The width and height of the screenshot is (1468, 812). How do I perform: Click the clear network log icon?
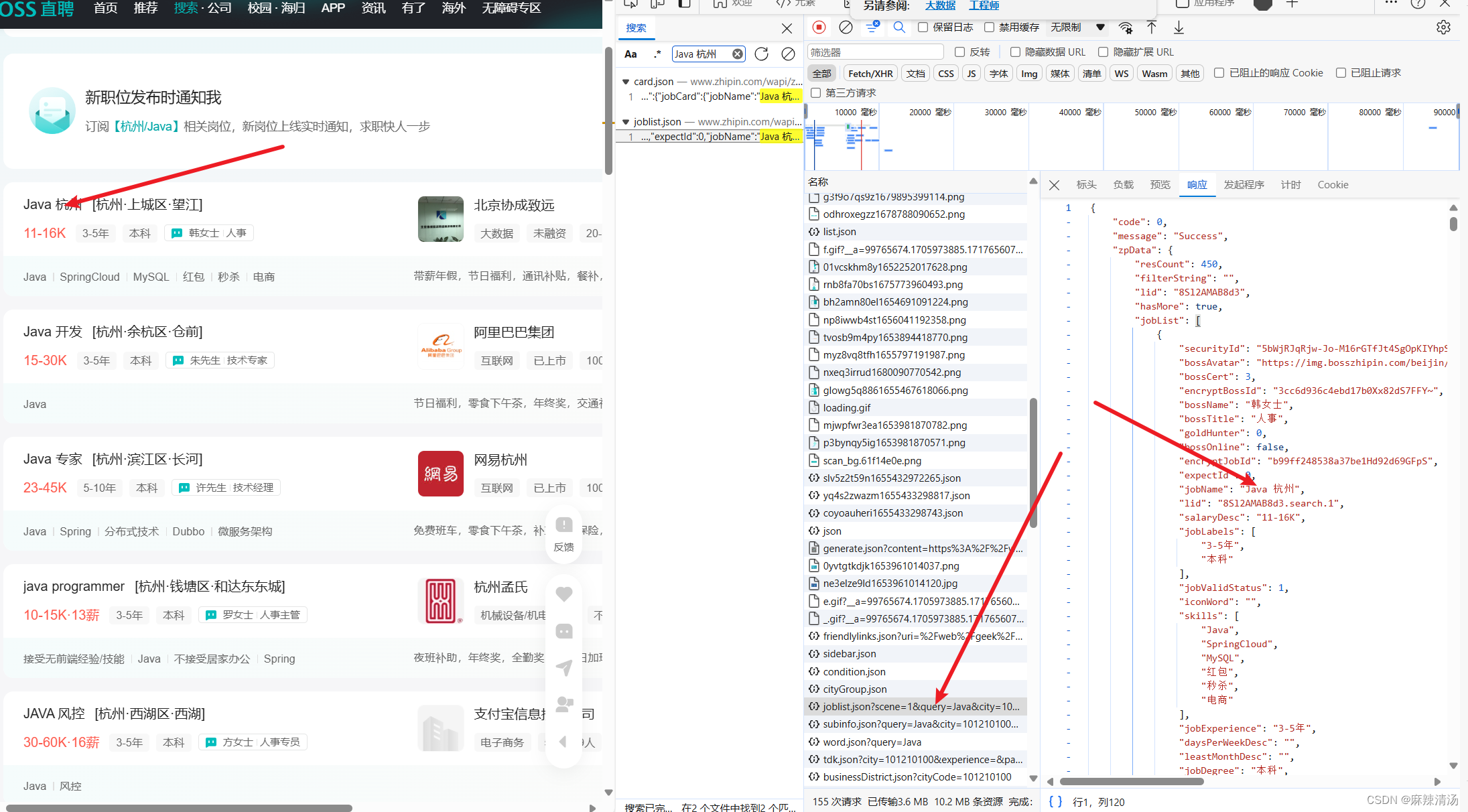pyautogui.click(x=846, y=27)
